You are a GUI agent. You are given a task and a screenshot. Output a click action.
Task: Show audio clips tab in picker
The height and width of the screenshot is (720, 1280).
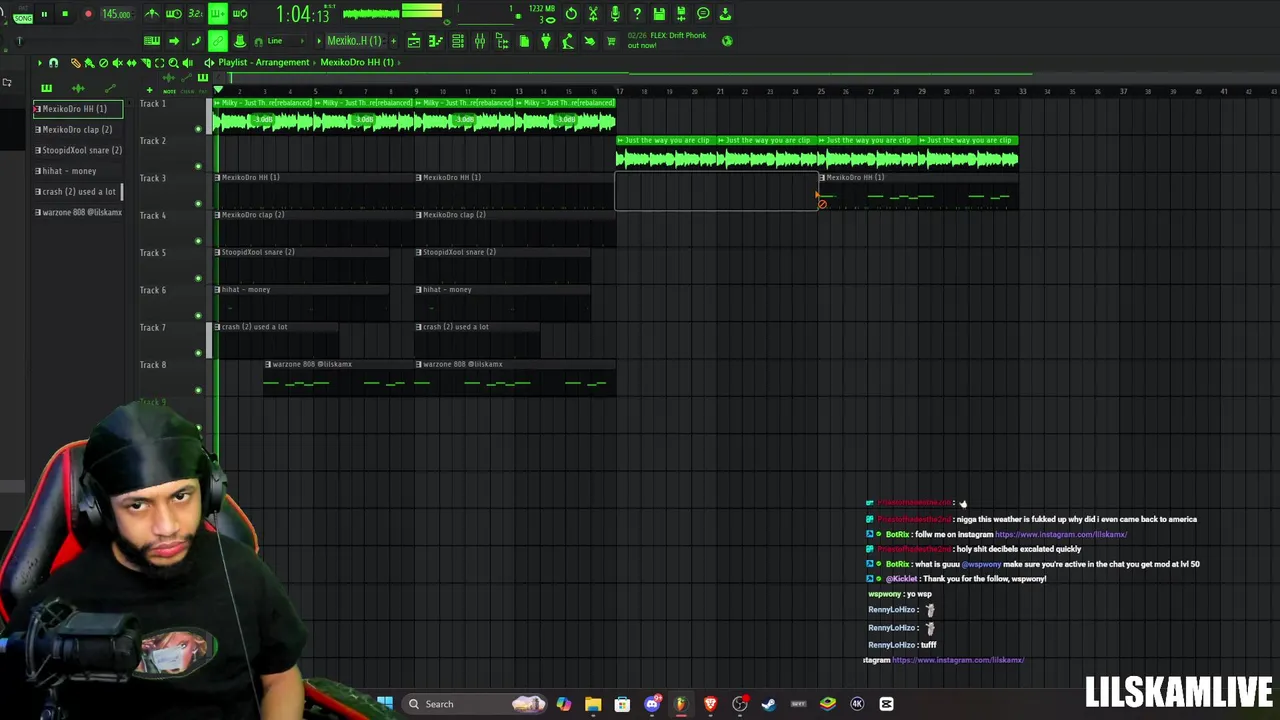[x=78, y=88]
